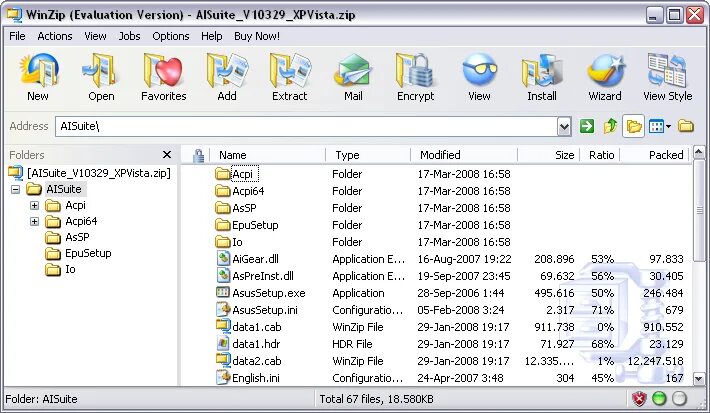This screenshot has height=413, width=710.
Task: Expand the Acpi tree node
Action: coord(34,205)
